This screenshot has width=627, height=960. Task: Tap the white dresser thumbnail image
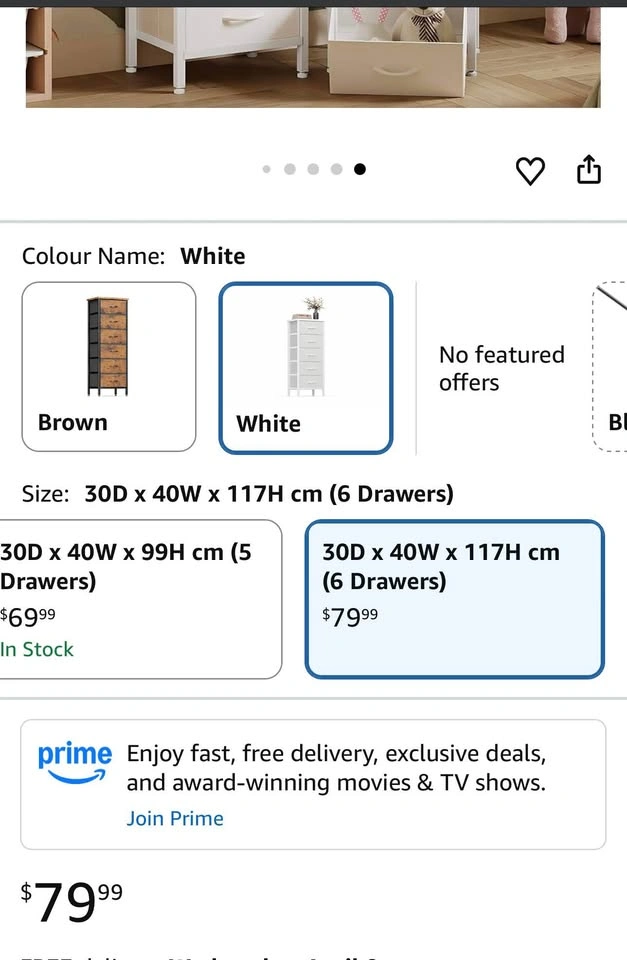tap(307, 347)
